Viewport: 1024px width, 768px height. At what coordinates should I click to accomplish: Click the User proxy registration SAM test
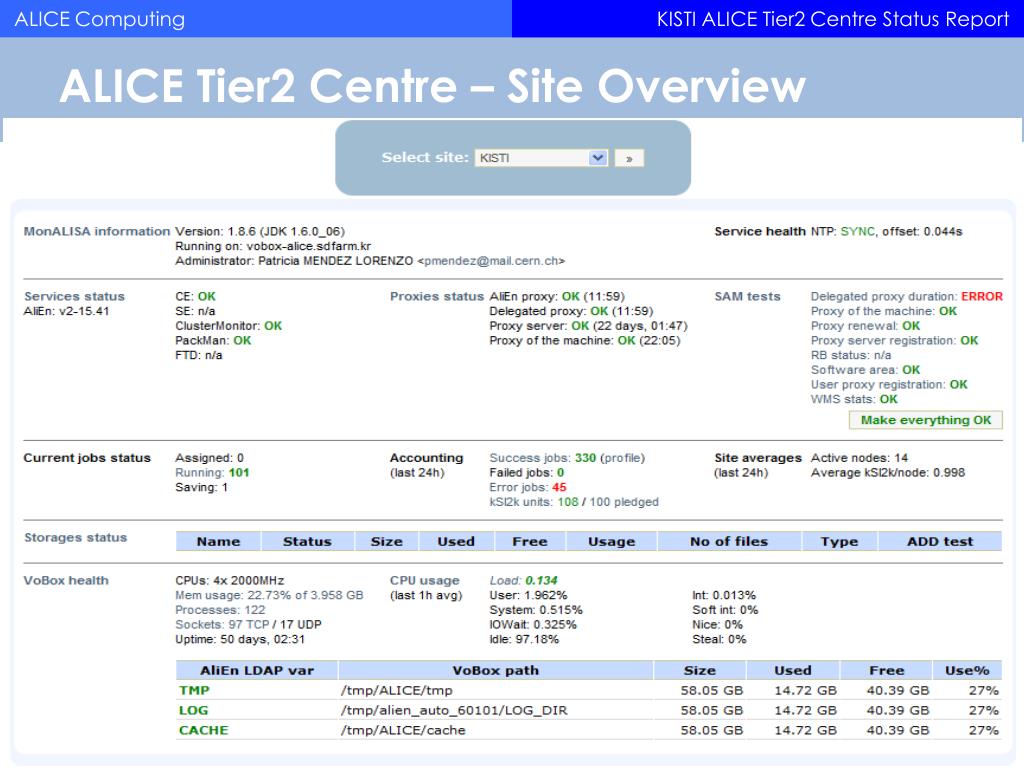(889, 385)
